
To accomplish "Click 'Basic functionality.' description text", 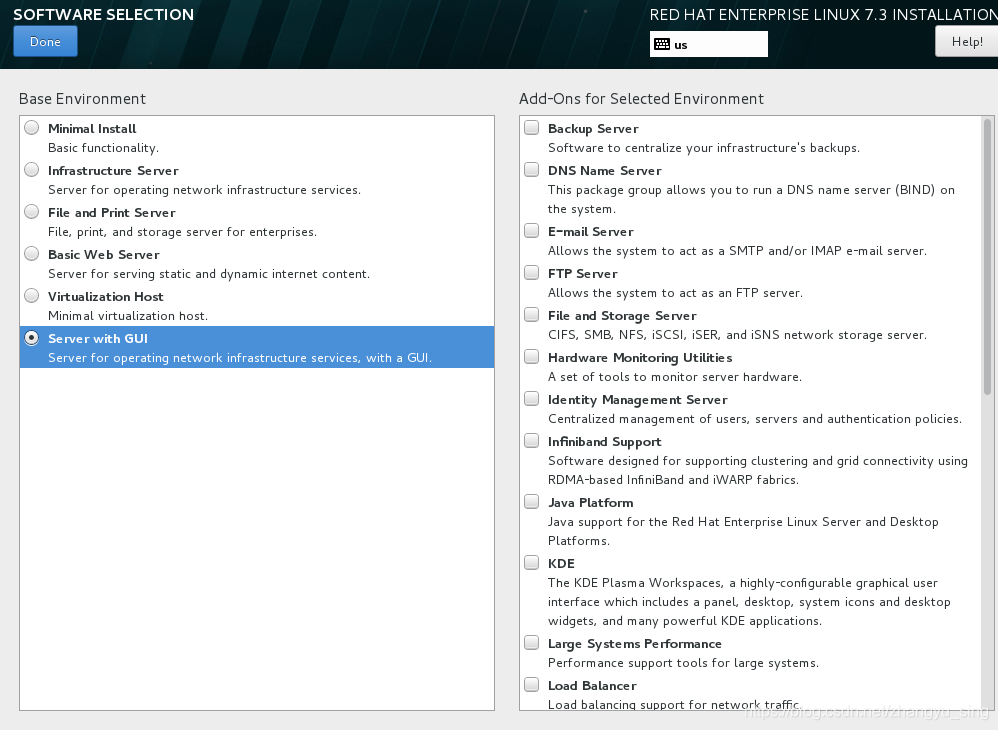I will [x=104, y=148].
